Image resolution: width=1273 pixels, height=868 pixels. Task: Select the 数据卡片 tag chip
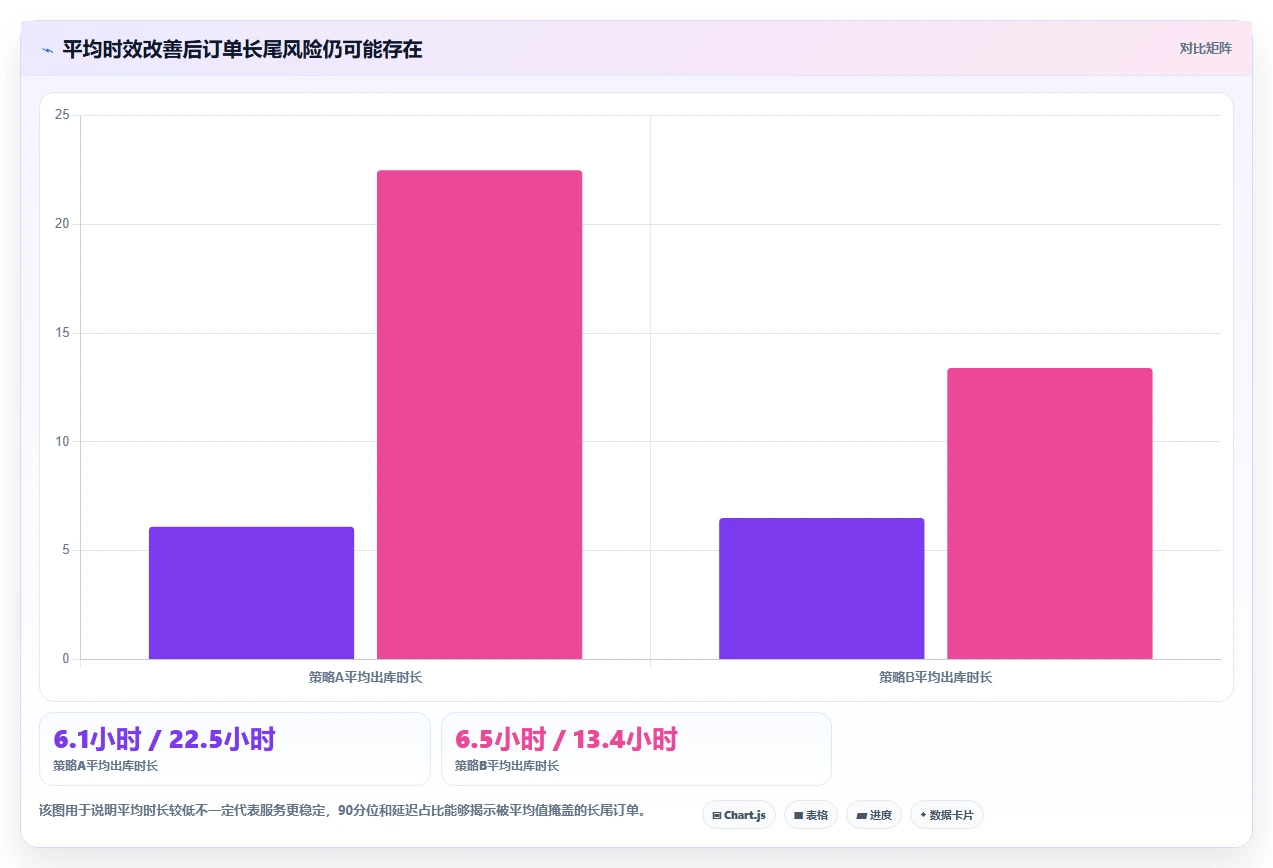[947, 815]
